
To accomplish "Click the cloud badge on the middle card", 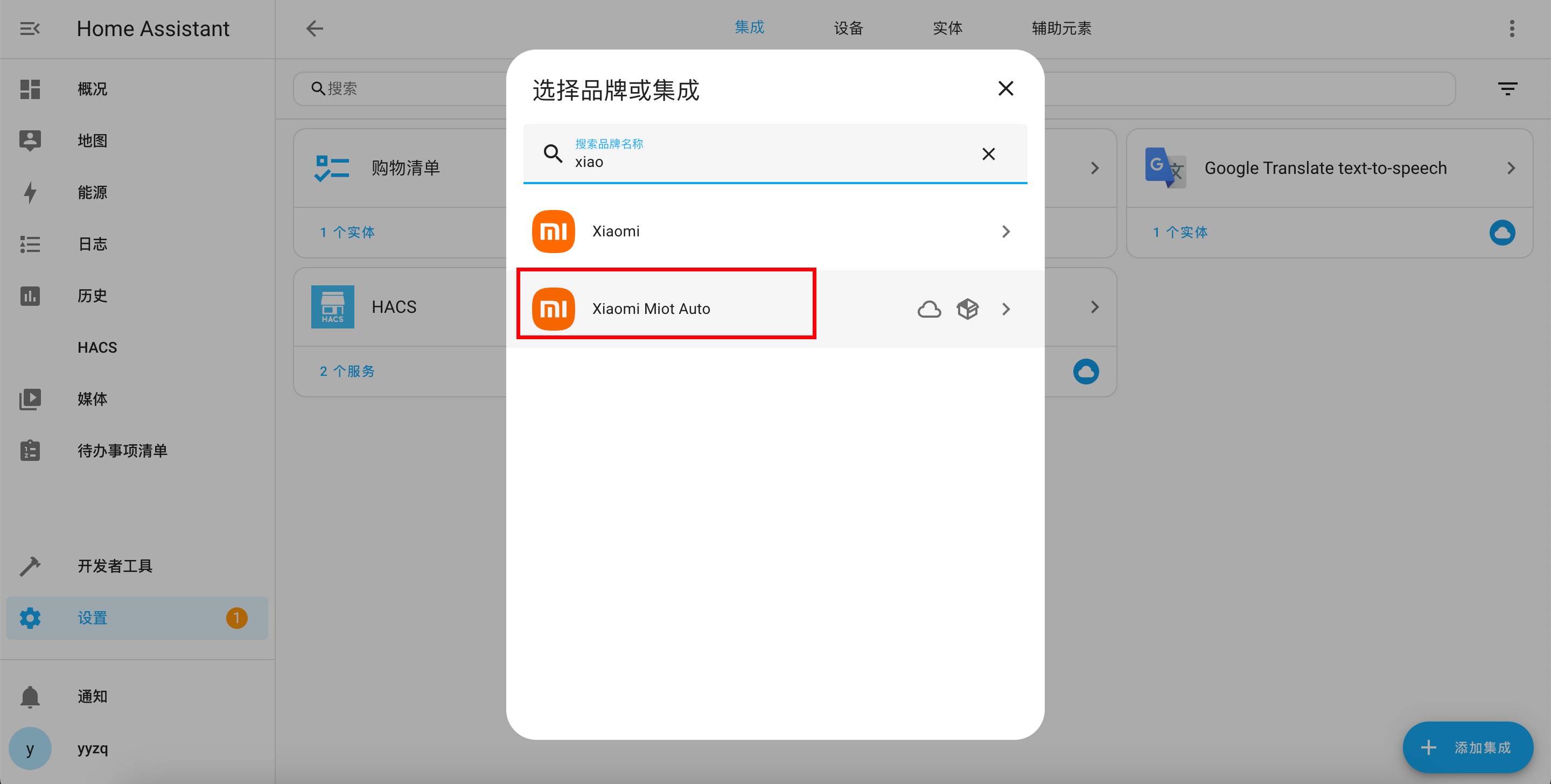I will click(1086, 371).
